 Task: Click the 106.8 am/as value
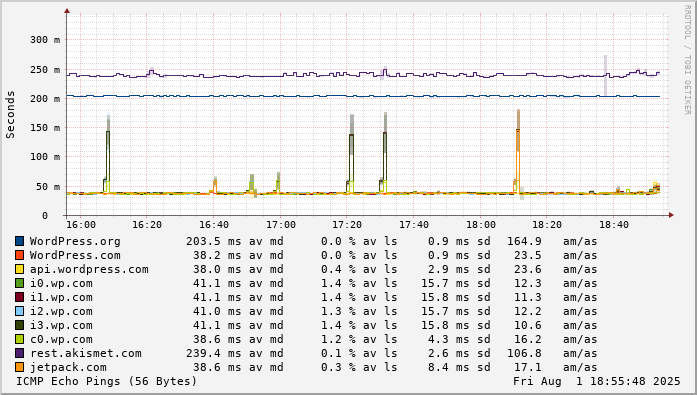(525, 353)
